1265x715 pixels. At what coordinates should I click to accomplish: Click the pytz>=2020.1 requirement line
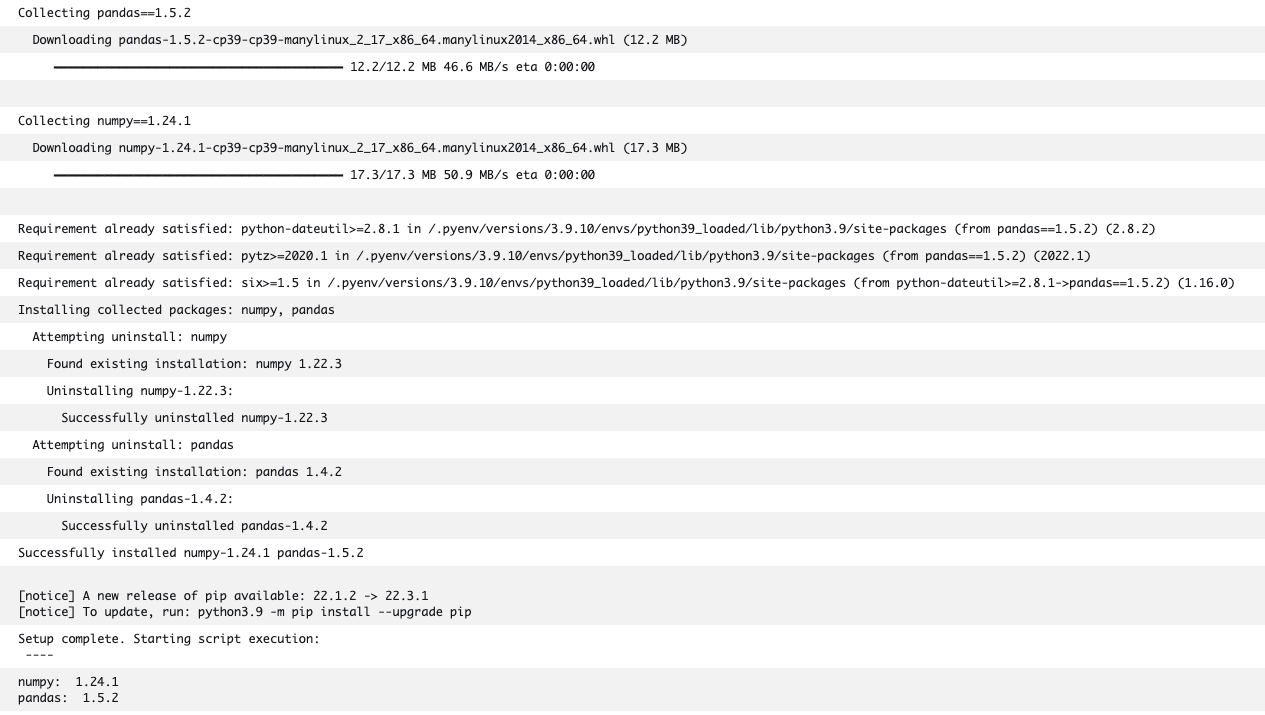[x=554, y=256]
